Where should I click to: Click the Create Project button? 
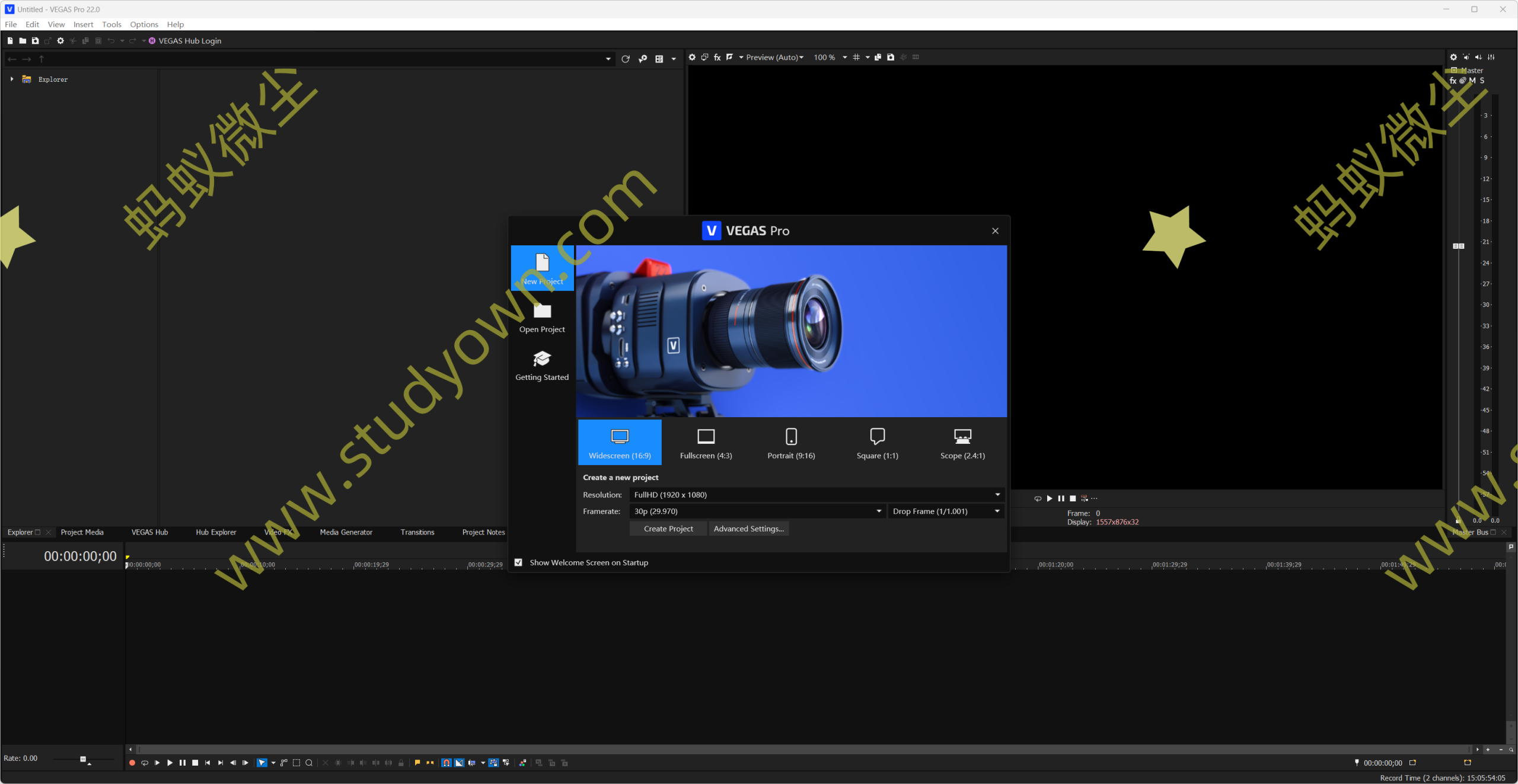(x=668, y=529)
